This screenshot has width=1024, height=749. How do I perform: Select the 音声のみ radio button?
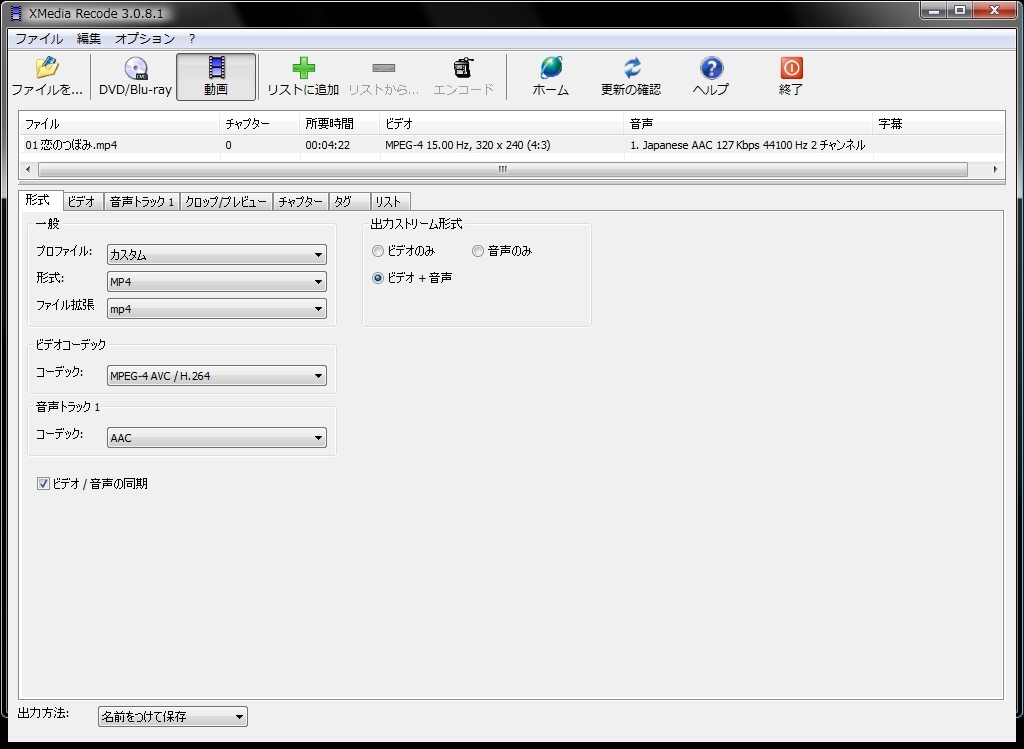pos(477,251)
